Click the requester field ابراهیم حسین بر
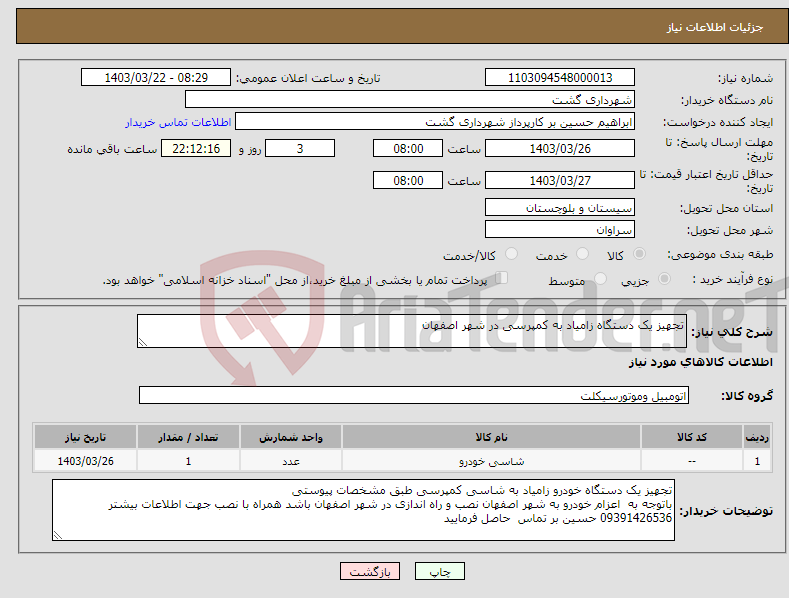Image resolution: width=789 pixels, height=598 pixels. coord(435,121)
